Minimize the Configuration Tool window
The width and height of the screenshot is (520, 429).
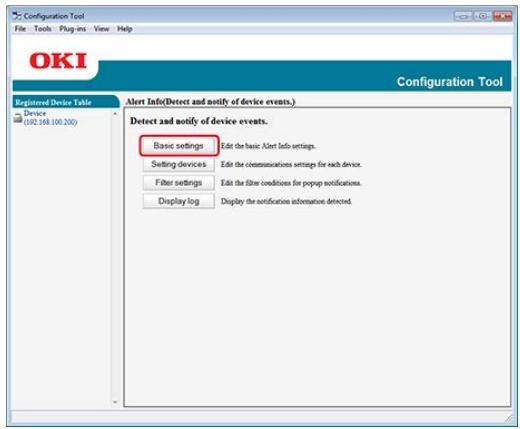tap(463, 16)
